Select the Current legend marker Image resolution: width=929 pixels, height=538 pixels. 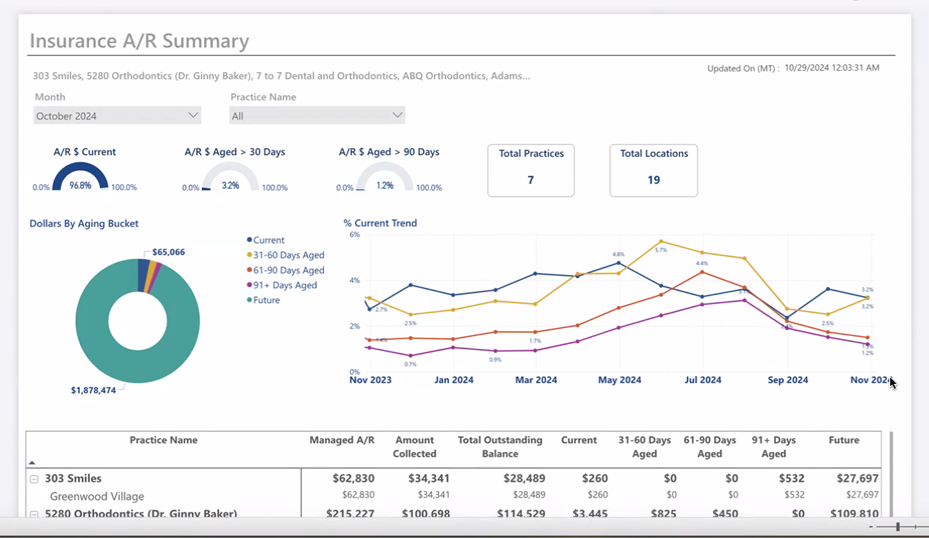(x=249, y=240)
